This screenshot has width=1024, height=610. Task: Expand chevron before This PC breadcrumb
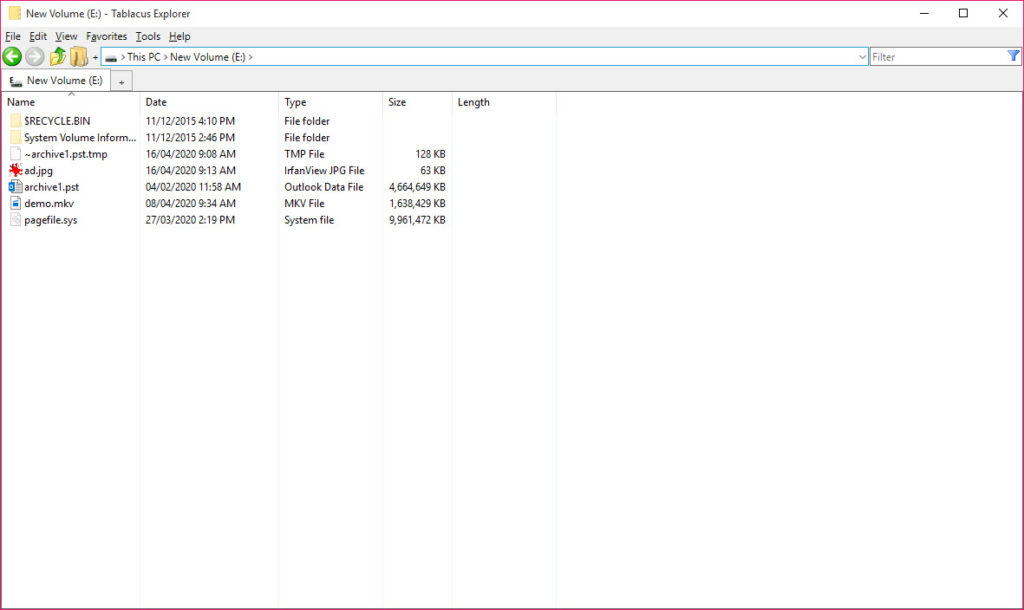pos(123,57)
